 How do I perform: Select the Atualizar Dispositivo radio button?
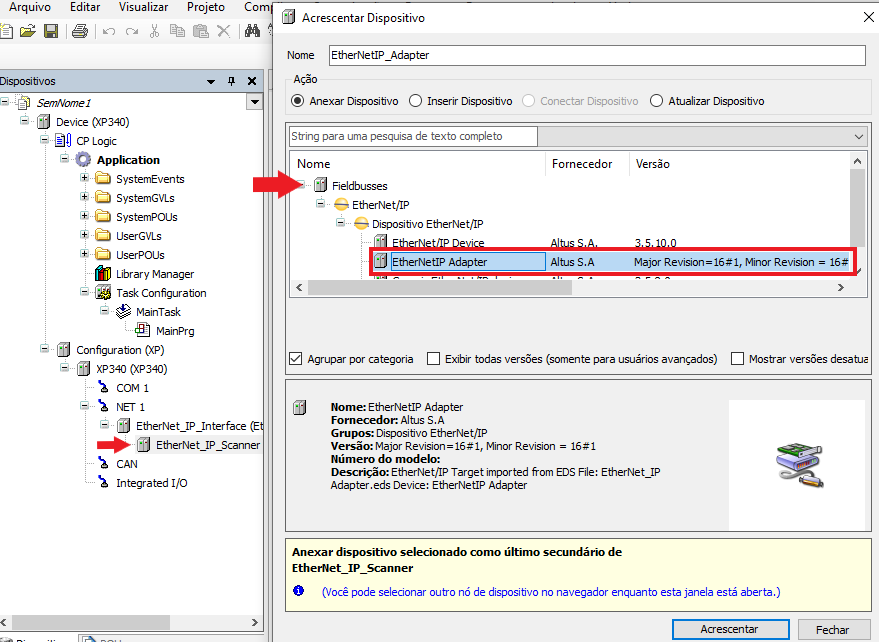(x=657, y=101)
